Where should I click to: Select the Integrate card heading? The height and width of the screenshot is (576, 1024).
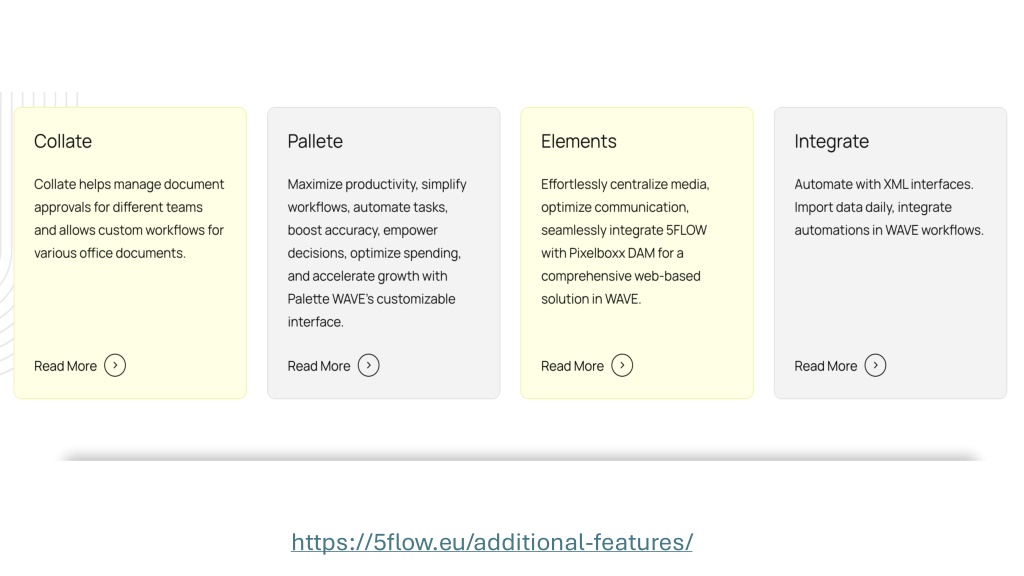[x=831, y=142]
